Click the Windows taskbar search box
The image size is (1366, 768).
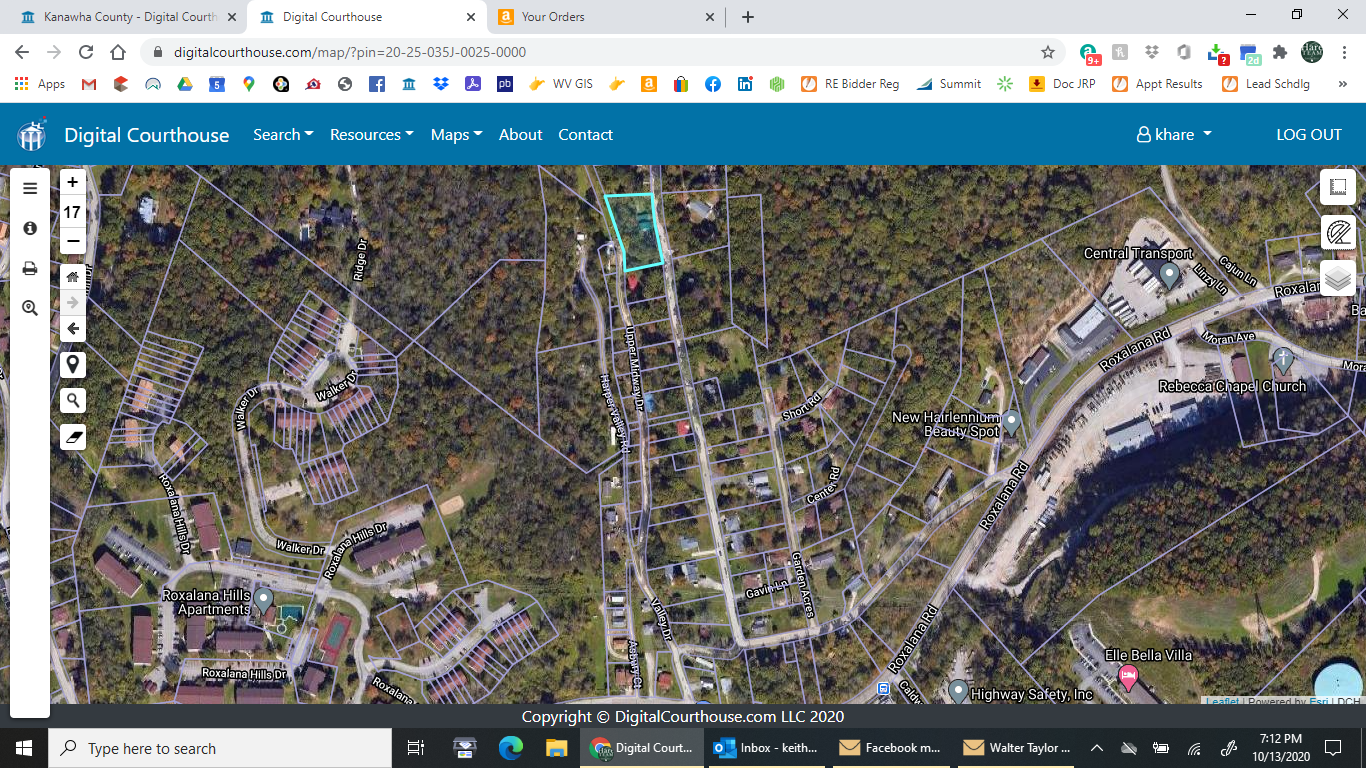click(x=220, y=748)
